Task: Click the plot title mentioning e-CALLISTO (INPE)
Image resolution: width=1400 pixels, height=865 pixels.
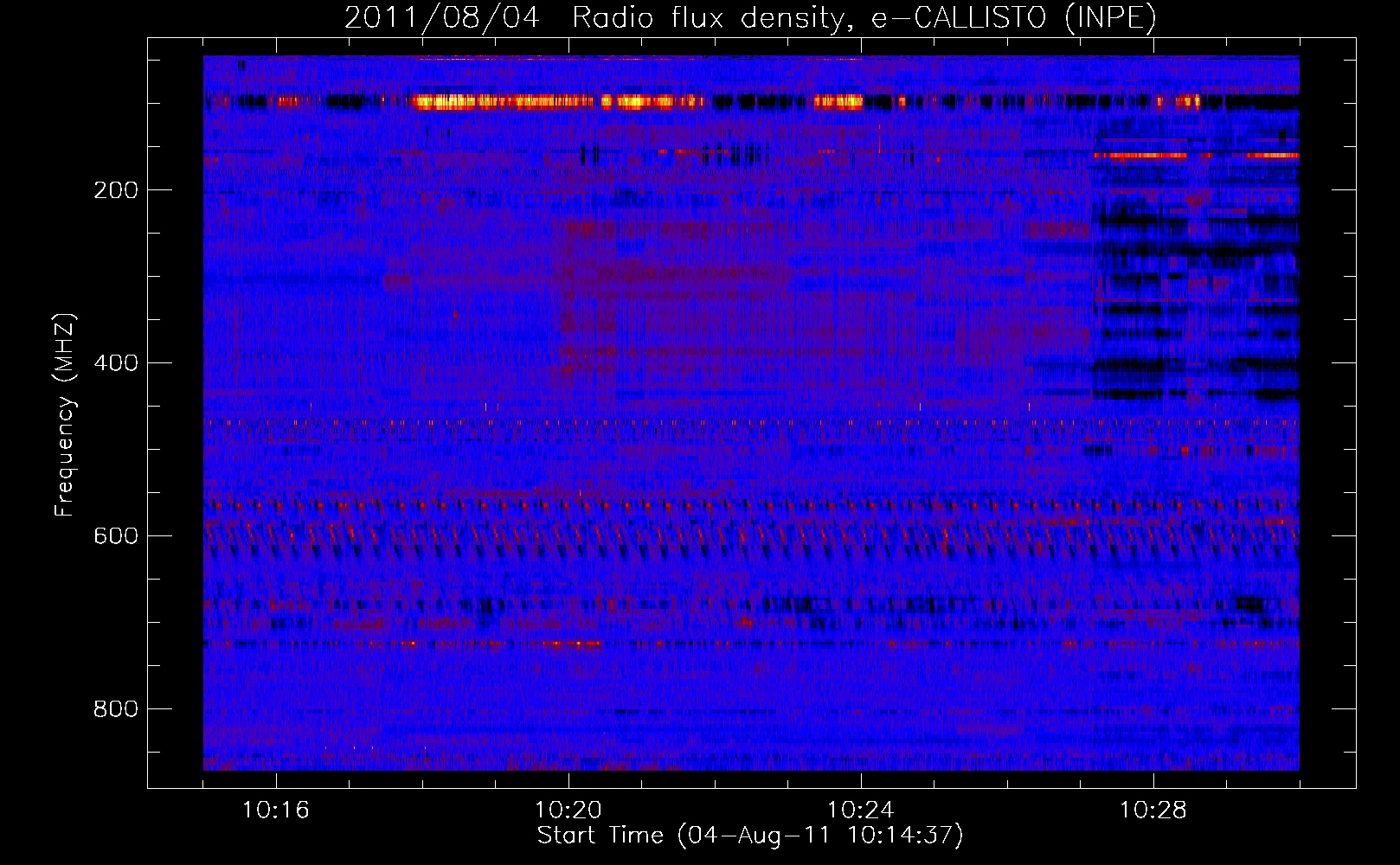Action: (x=750, y=17)
